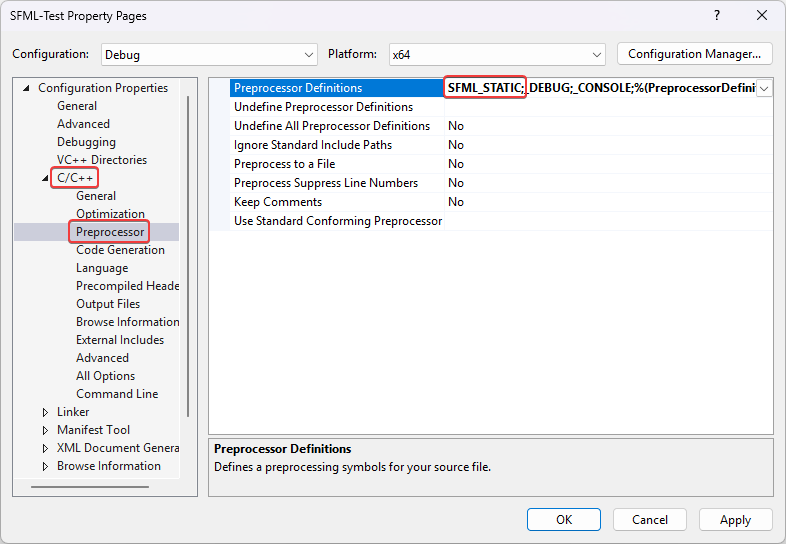The height and width of the screenshot is (544, 786).
Task: Select VC++ Directories in the tree
Action: pyautogui.click(x=101, y=160)
